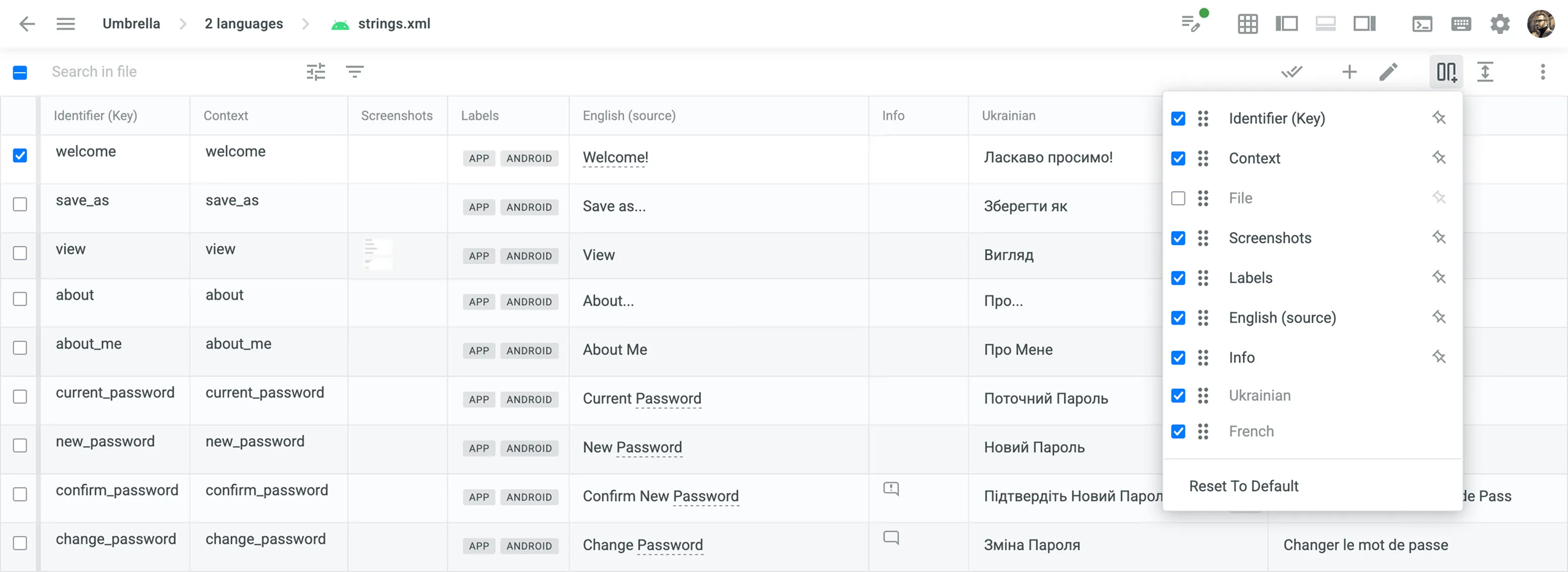Screen dimensions: 1568x572
Task: Uncheck the welcome row checkbox
Action: [20, 156]
